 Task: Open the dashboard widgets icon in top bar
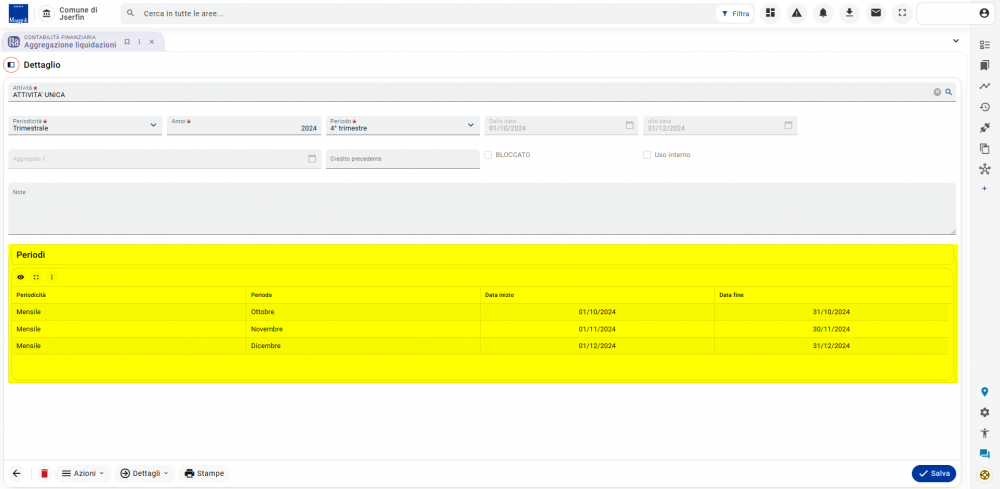pyautogui.click(x=770, y=13)
